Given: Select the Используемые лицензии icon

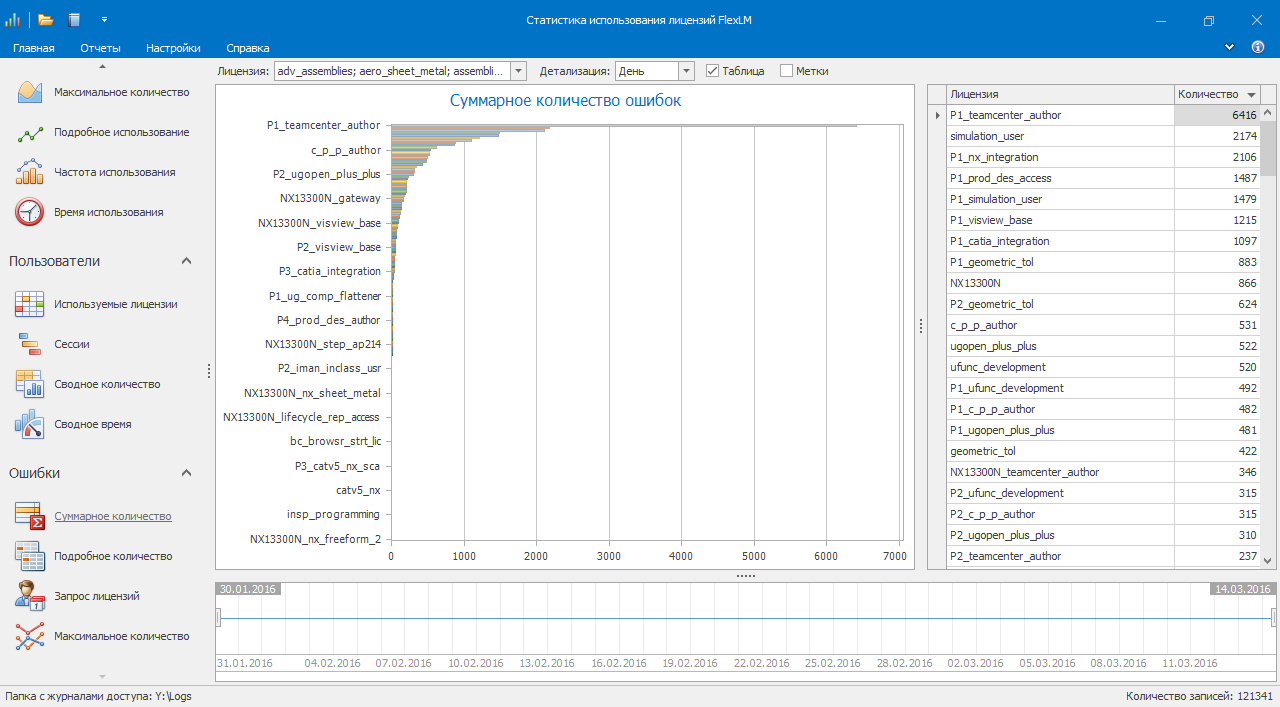Looking at the screenshot, I should (x=30, y=304).
